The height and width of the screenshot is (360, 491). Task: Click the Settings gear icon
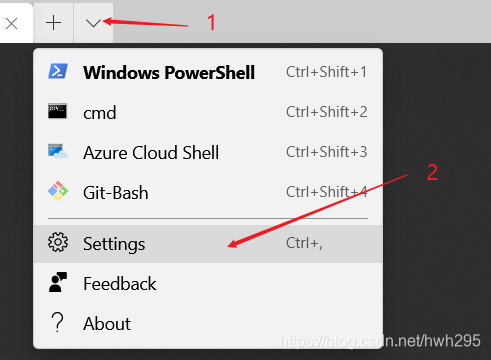(58, 242)
